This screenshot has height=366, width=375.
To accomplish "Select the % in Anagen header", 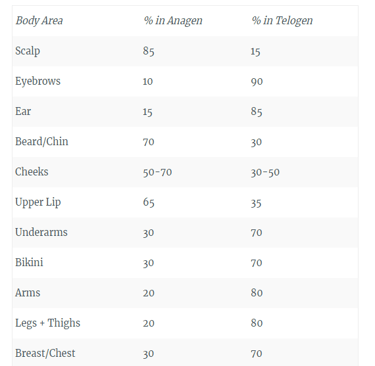I will (x=173, y=21).
